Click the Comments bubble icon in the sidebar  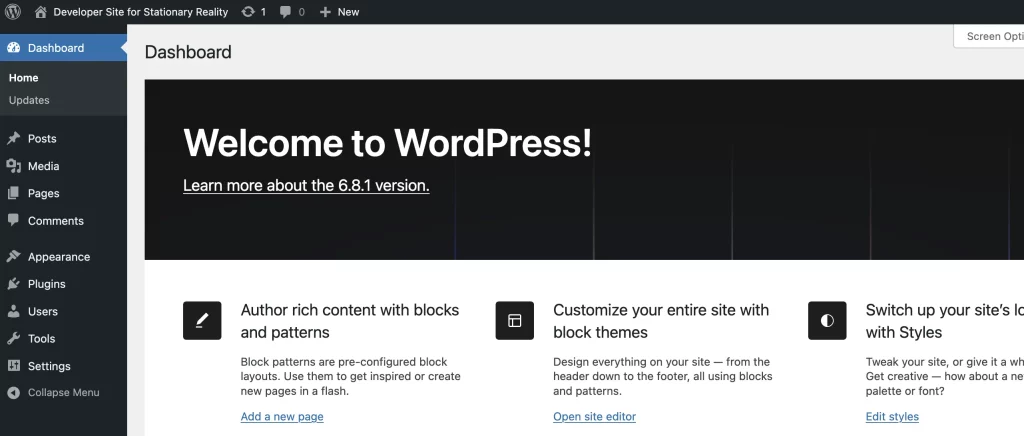13,221
